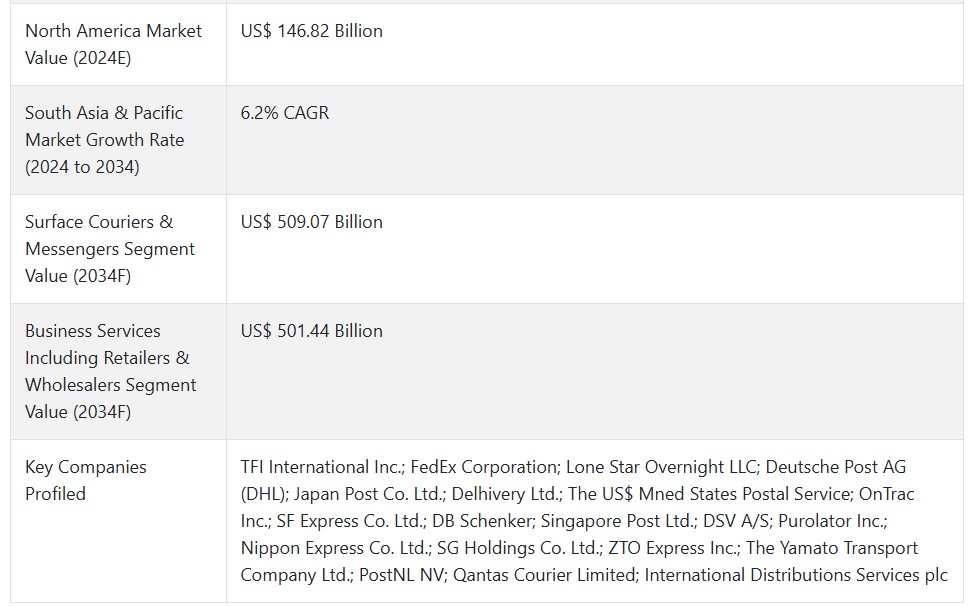Click TFI International Inc. in company list
The width and height of the screenshot is (979, 606).
coord(322,467)
